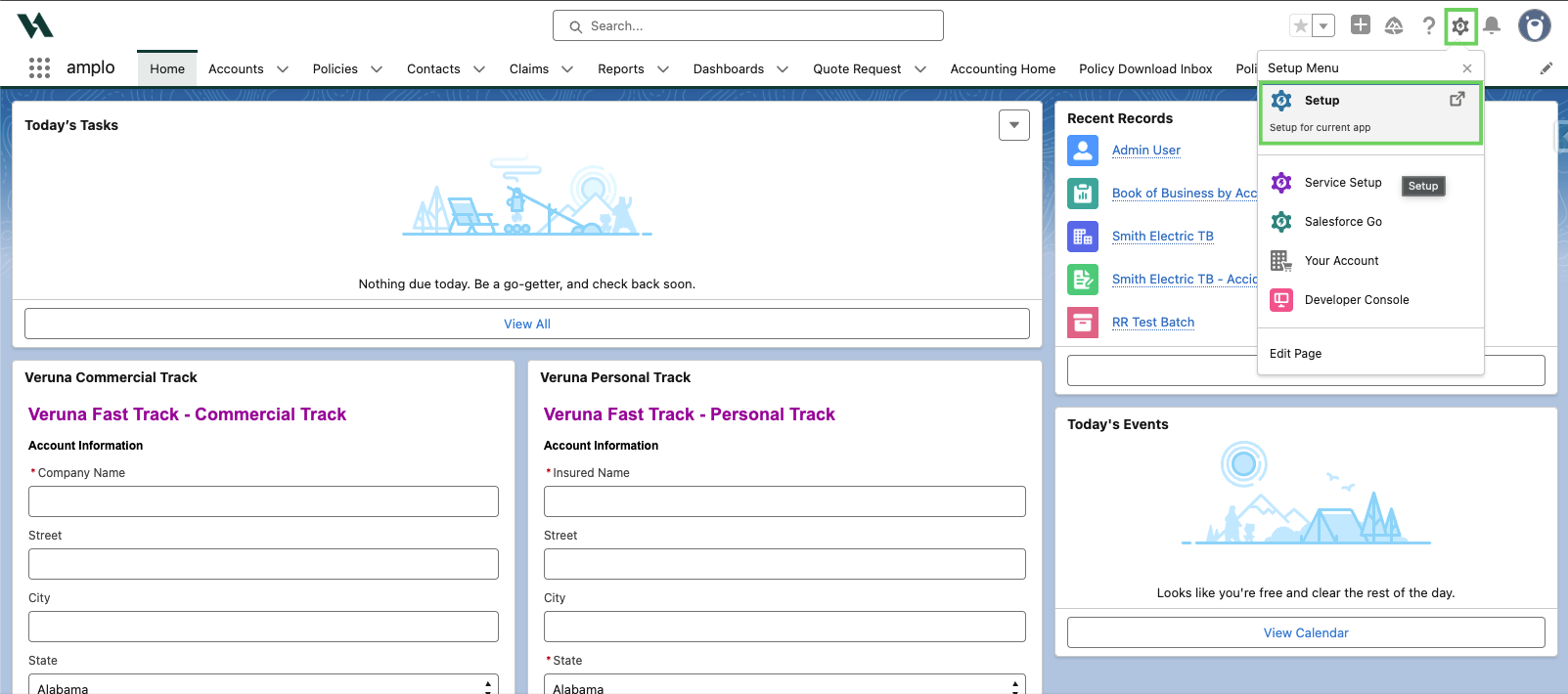Screen dimensions: 1568x694
Task: Click the Insured Name input field
Action: coord(784,501)
